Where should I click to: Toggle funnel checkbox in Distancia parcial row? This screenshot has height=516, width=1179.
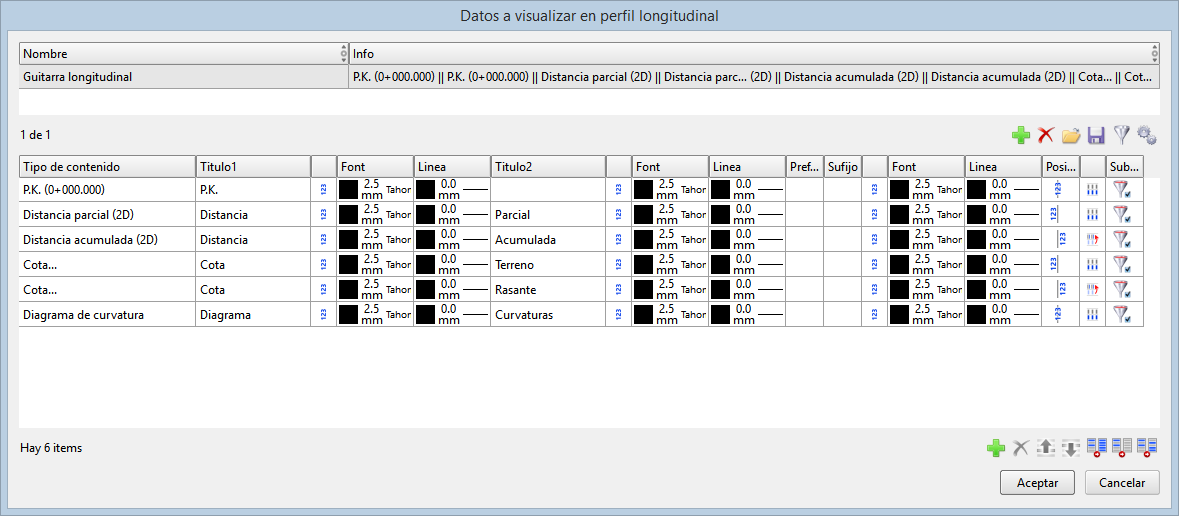(1124, 214)
